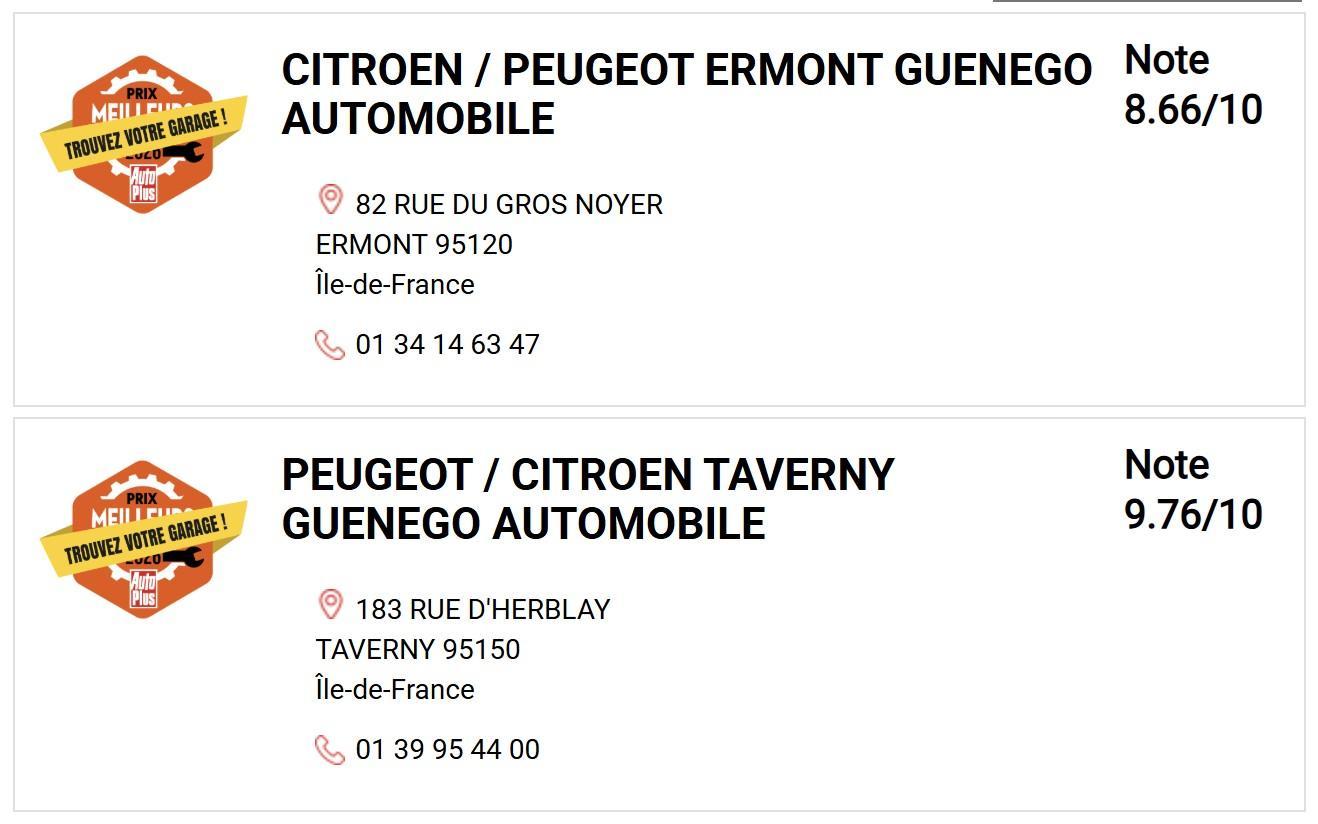Click the Auto Plus logo on the Taverny garage badge
Viewport: 1318px width, 824px height.
143,589
